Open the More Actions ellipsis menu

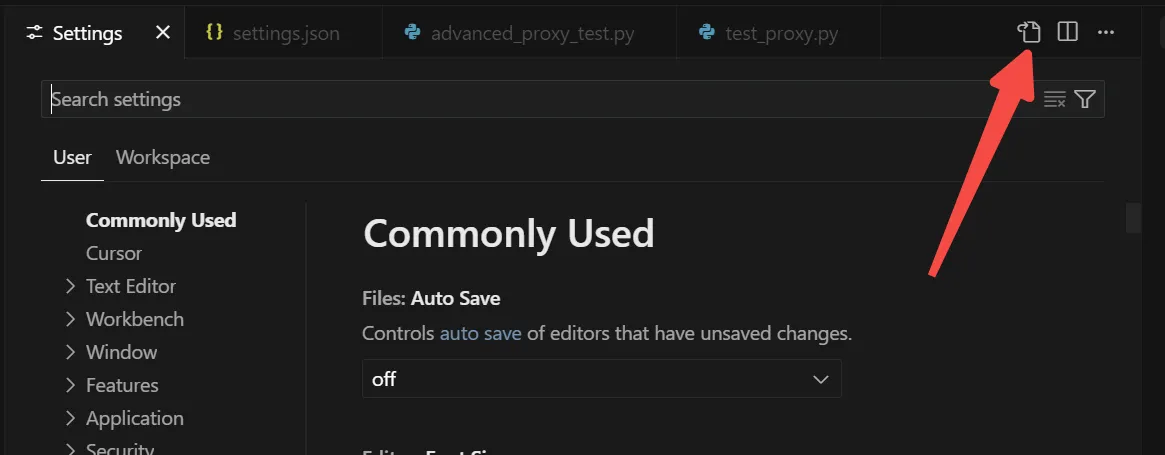tap(1106, 33)
